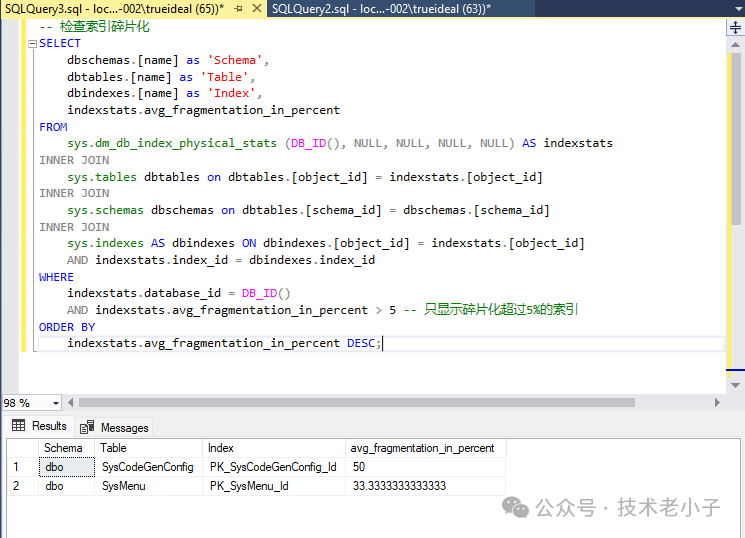Screen dimensions: 745x538
Task: Click the vertical scrollbar up arrow
Action: pyautogui.click(x=735, y=45)
